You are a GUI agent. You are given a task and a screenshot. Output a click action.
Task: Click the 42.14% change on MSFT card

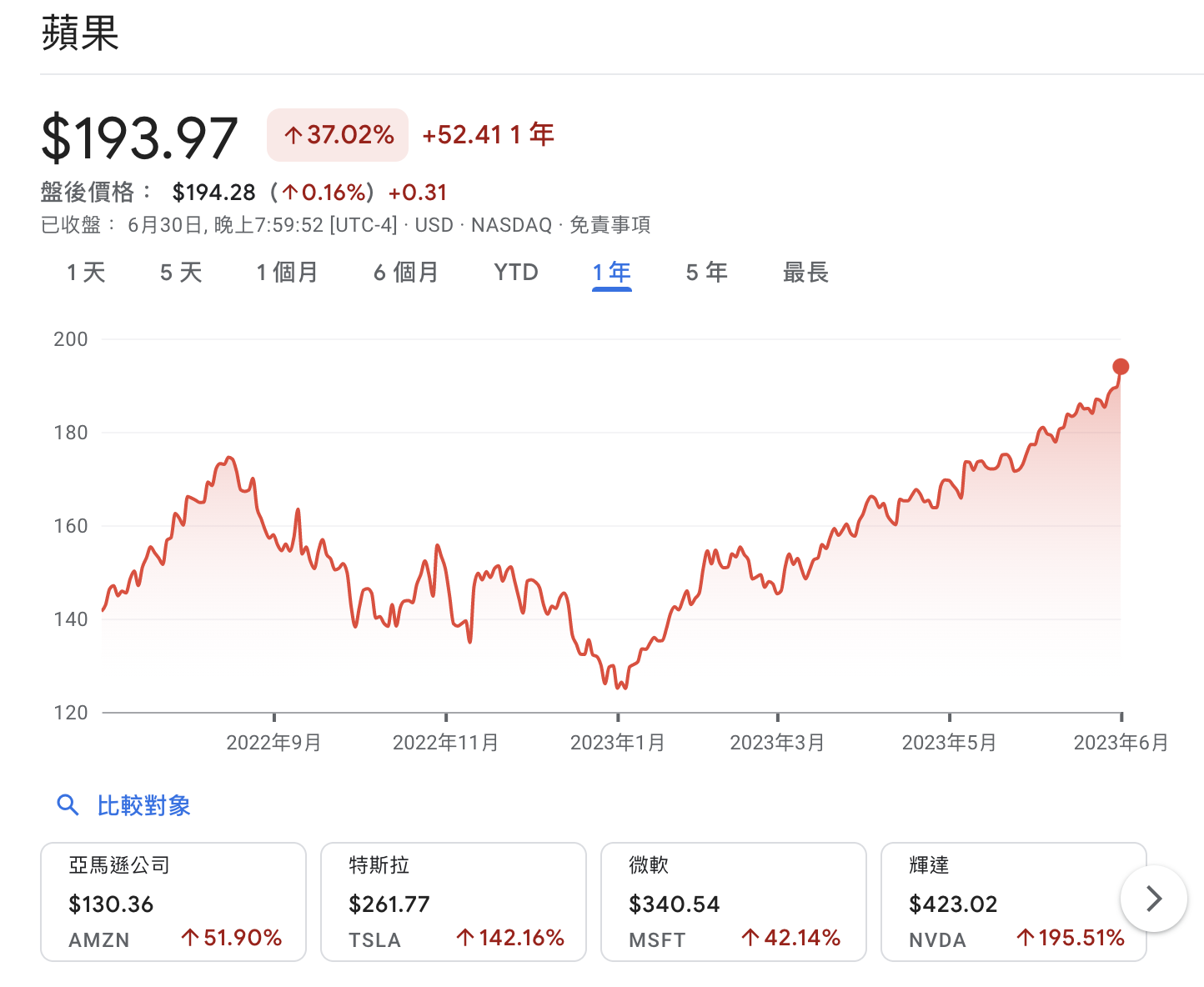pyautogui.click(x=791, y=939)
